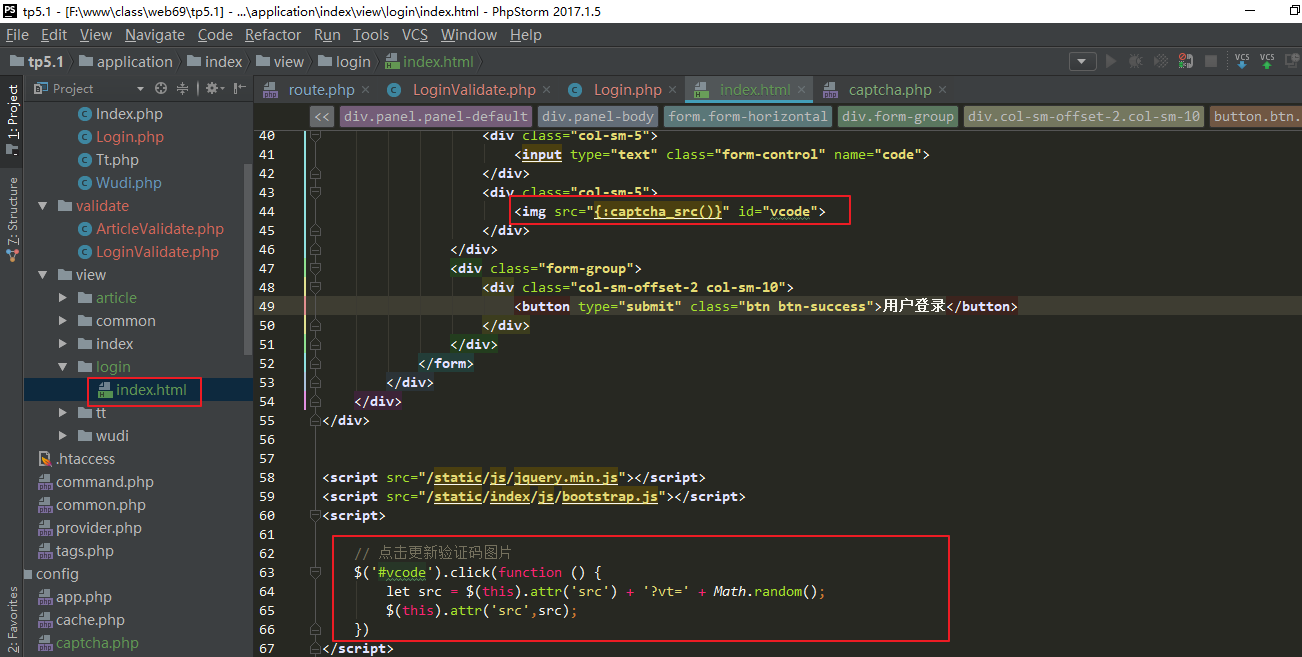The image size is (1302, 657).
Task: Toggle listening for PHP debug connections
Action: tap(1186, 61)
